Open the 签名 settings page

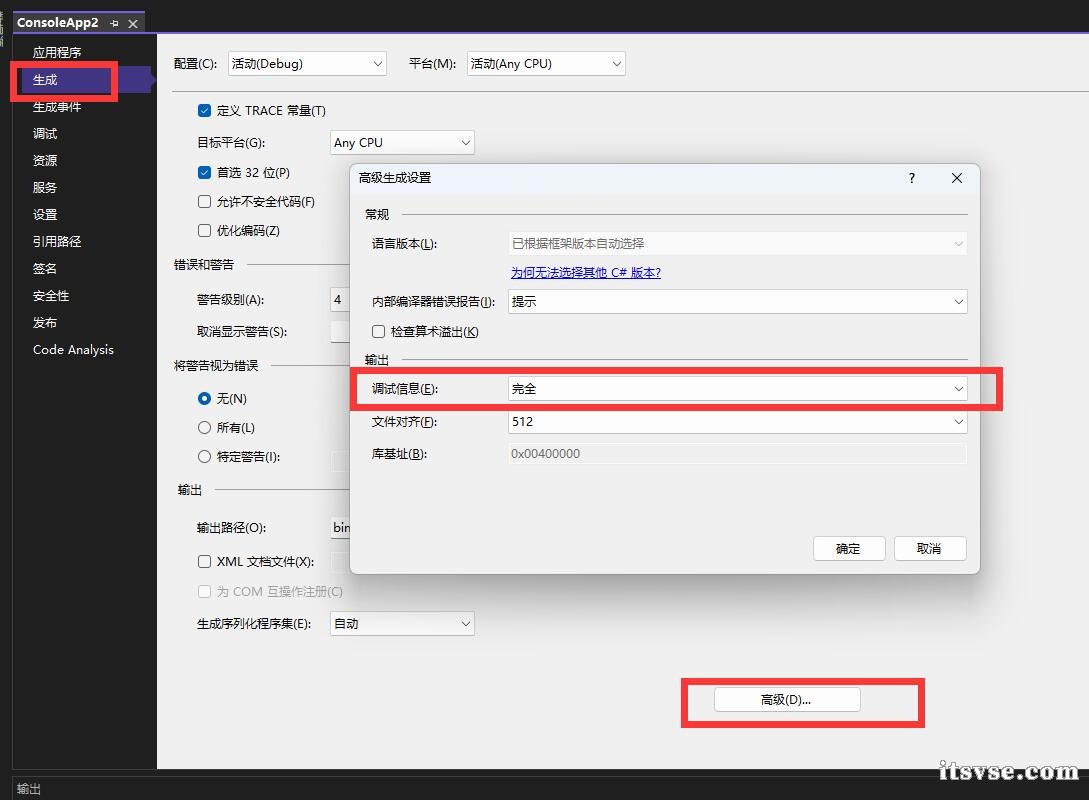[x=45, y=269]
